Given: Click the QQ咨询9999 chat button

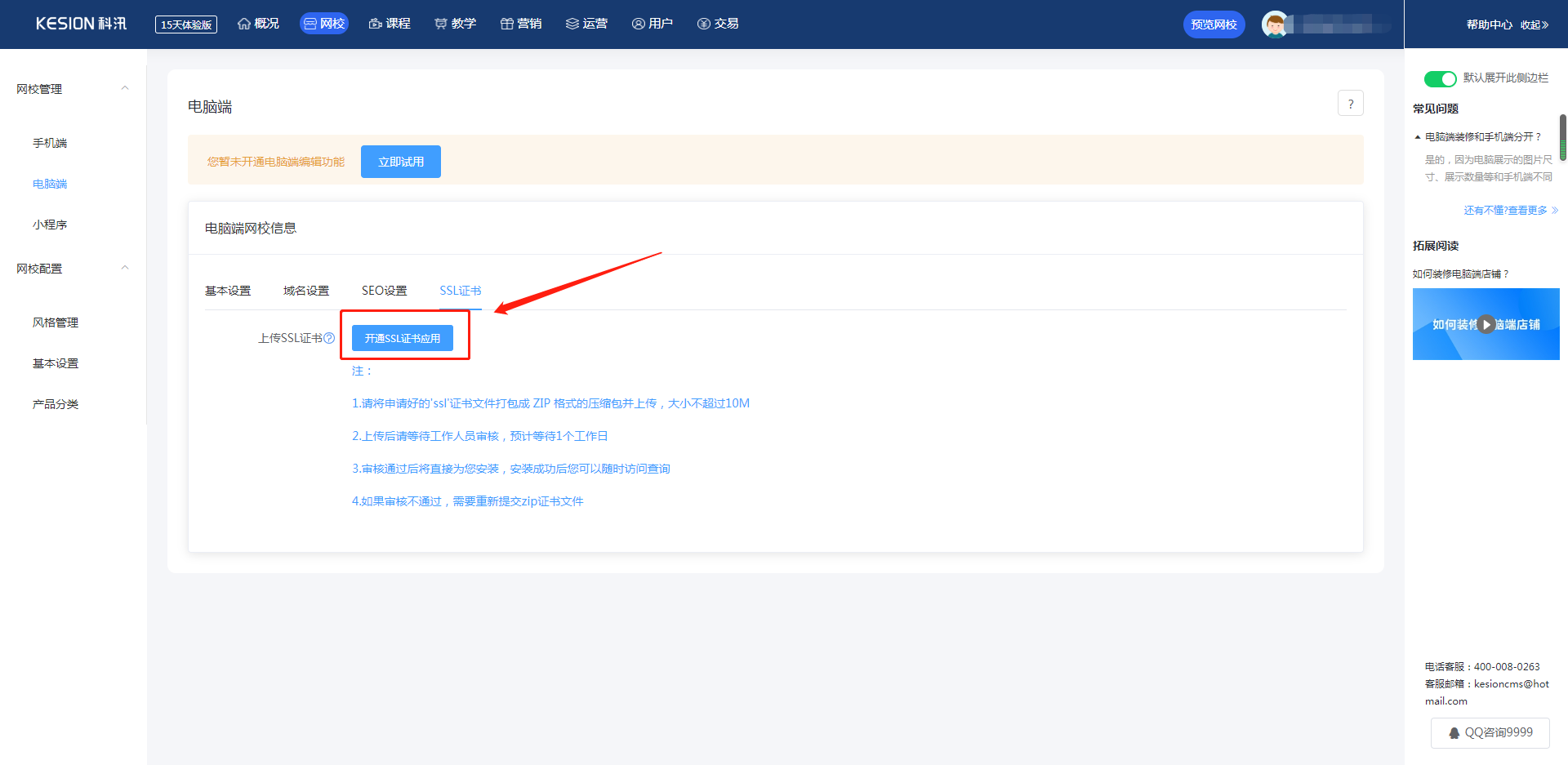Looking at the screenshot, I should point(1490,732).
